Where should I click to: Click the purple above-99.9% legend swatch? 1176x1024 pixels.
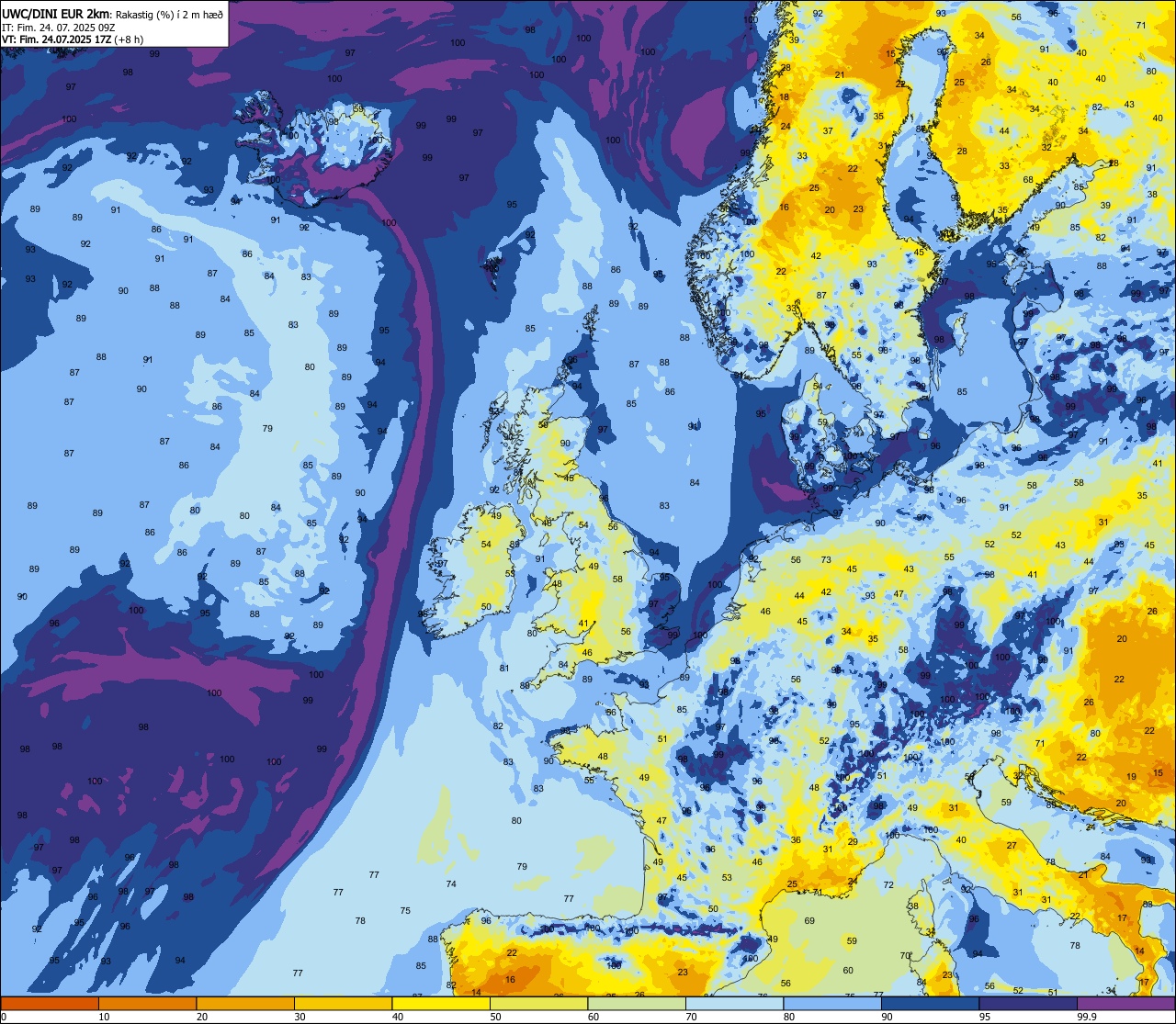[x=1125, y=1003]
